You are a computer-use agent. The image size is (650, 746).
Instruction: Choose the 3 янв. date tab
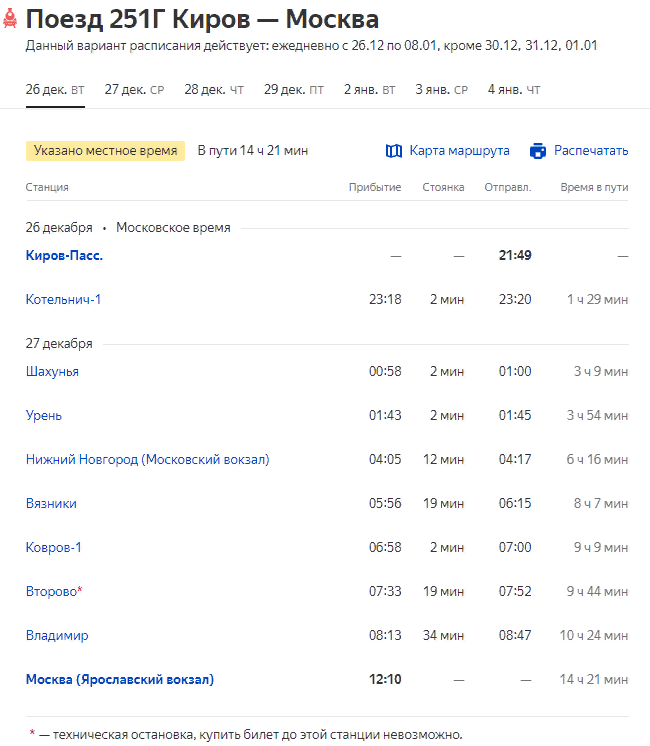tap(441, 89)
